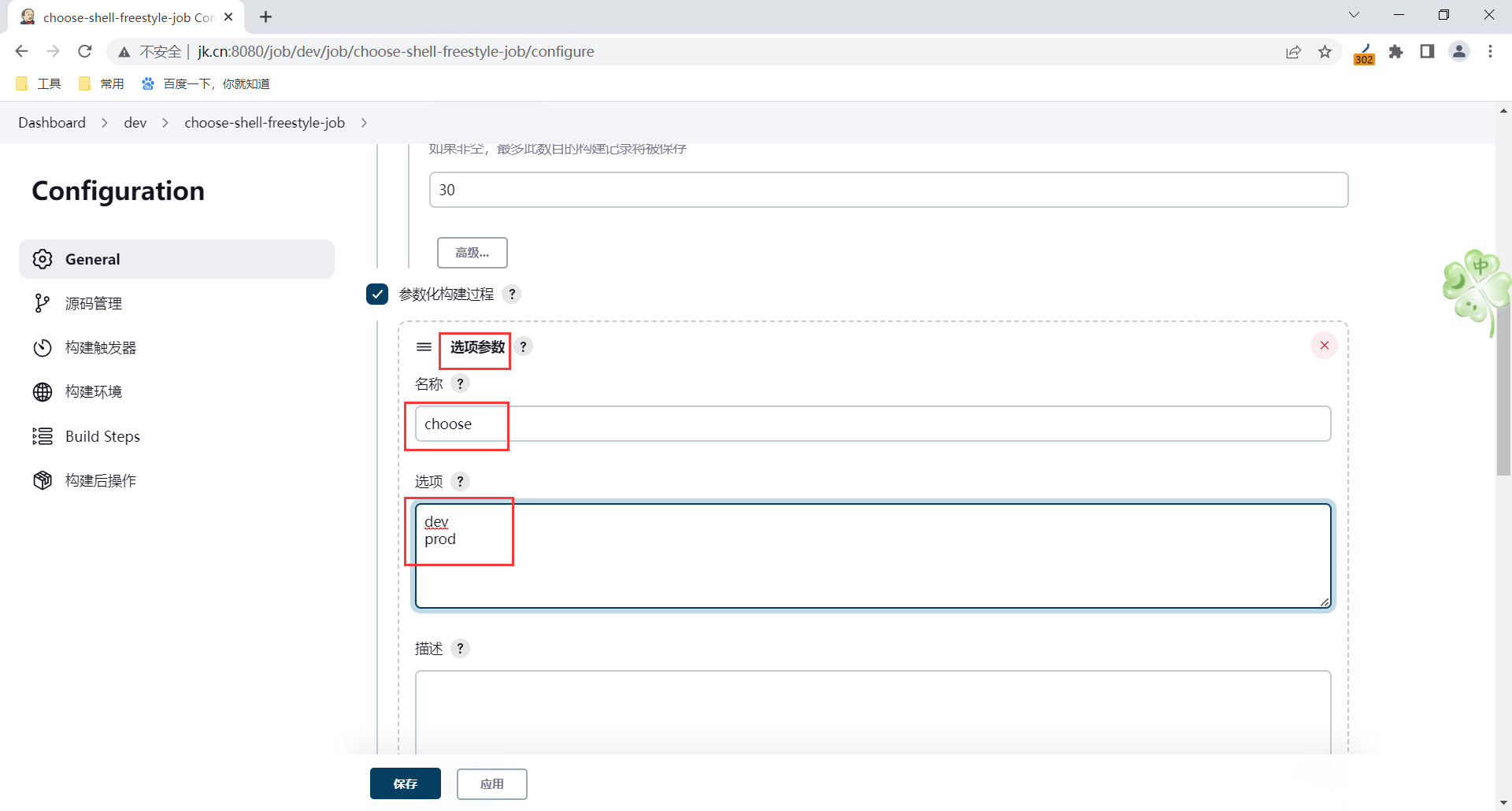Image resolution: width=1512 pixels, height=811 pixels.
Task: Open the 高级... advanced options
Action: (x=472, y=253)
